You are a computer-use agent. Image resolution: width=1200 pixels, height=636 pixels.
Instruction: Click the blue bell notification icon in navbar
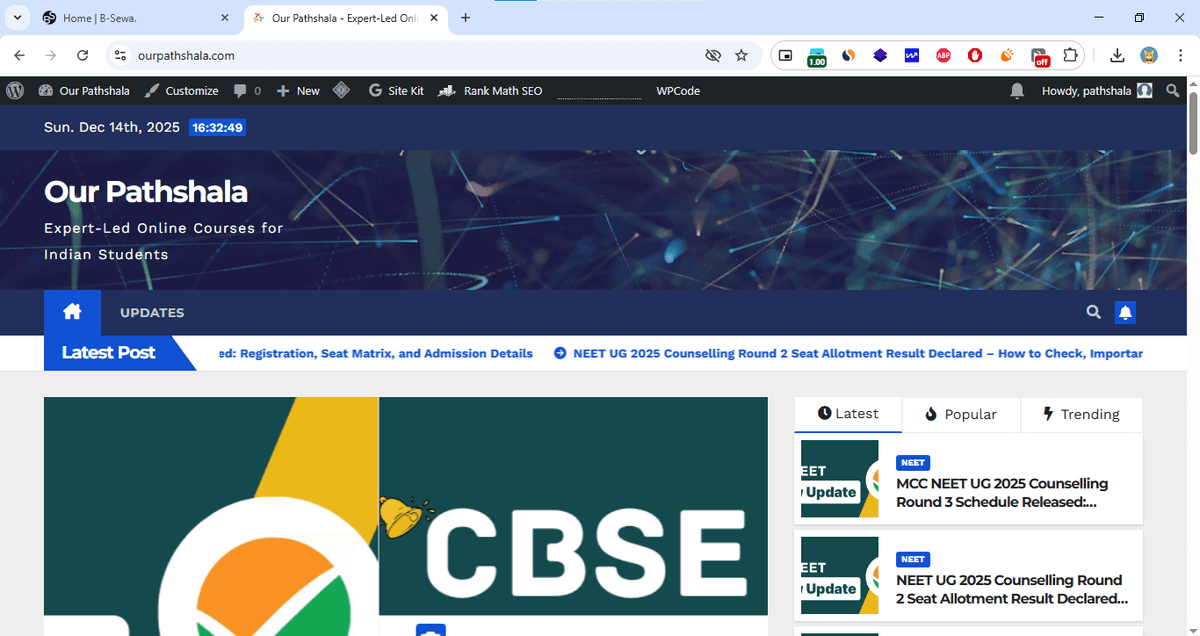pyautogui.click(x=1125, y=312)
